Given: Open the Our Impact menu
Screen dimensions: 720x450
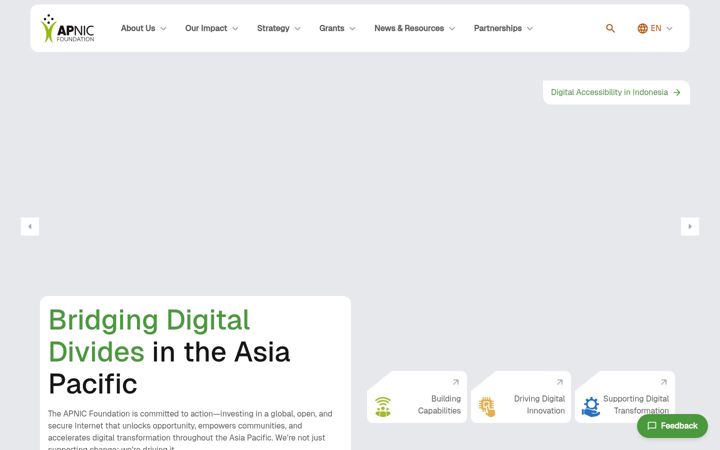Looking at the screenshot, I should 211,28.
